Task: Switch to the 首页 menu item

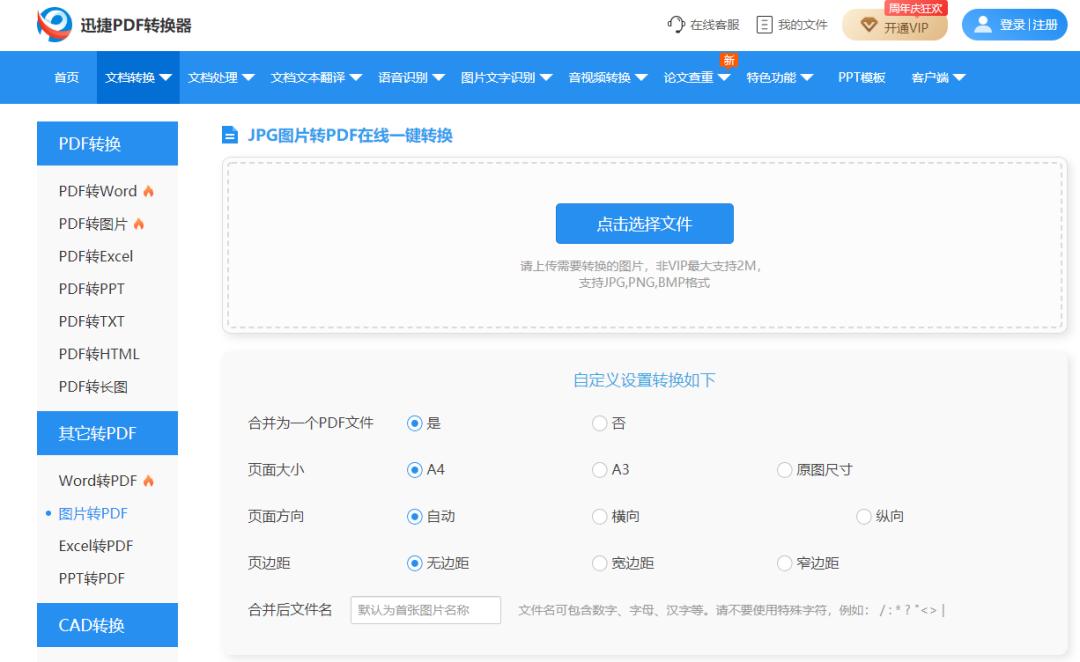Action: click(65, 77)
